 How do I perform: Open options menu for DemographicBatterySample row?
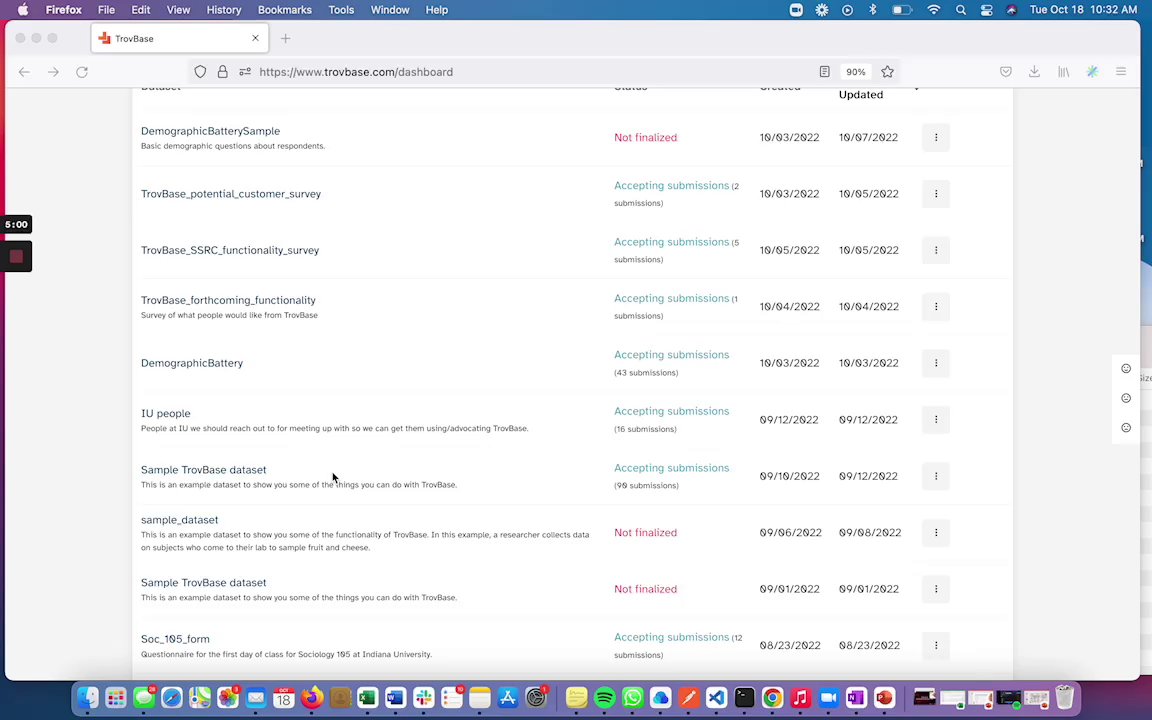[x=936, y=137]
